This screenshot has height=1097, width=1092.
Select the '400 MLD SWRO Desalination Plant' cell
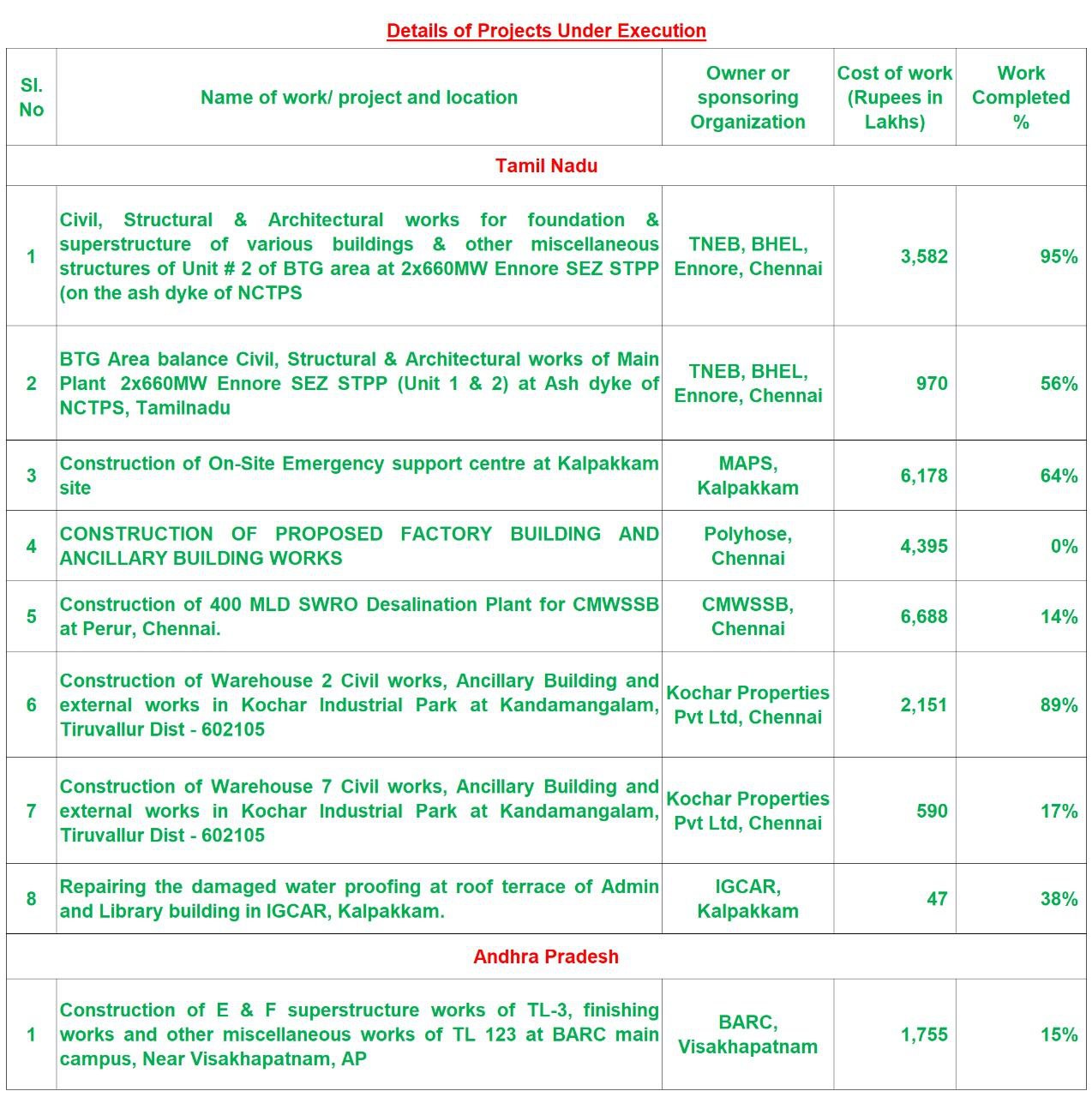(x=359, y=616)
